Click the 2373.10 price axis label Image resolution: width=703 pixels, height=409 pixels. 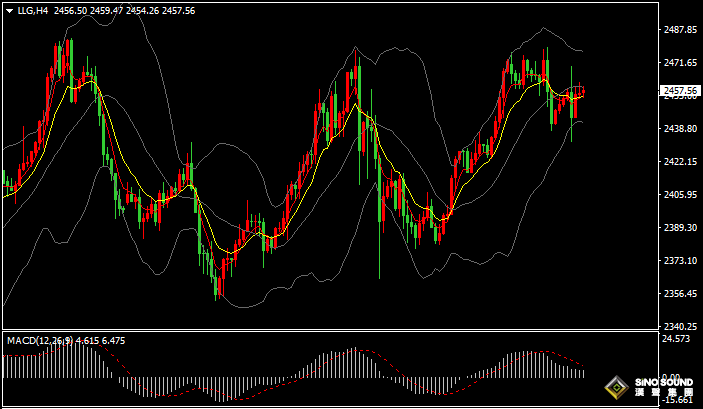(x=679, y=261)
